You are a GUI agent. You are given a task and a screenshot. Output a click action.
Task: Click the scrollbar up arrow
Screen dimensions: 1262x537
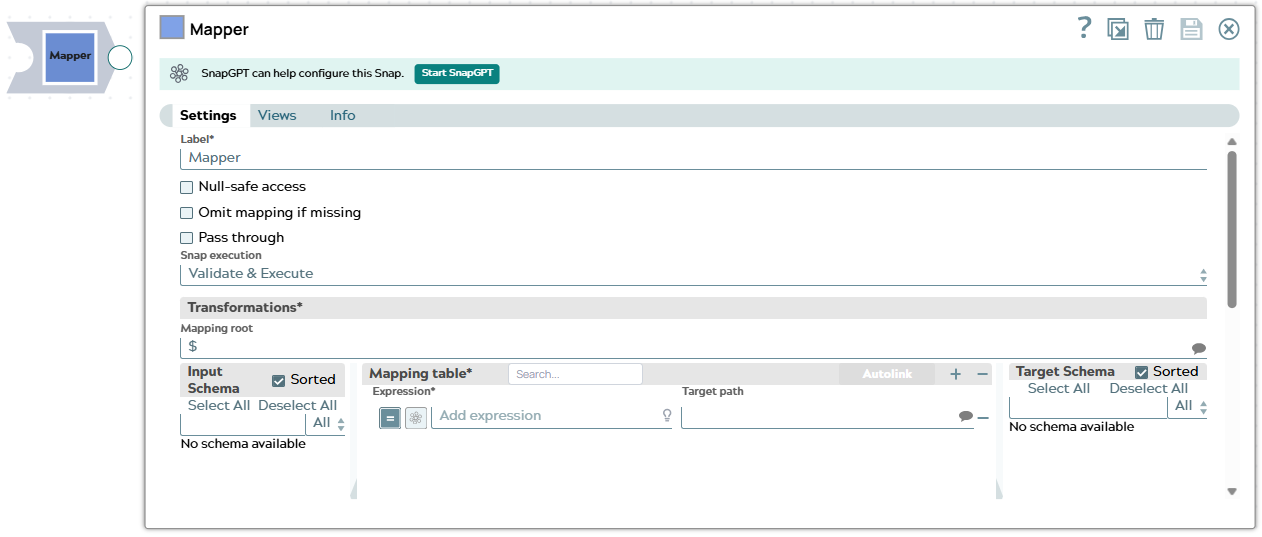tap(1232, 142)
